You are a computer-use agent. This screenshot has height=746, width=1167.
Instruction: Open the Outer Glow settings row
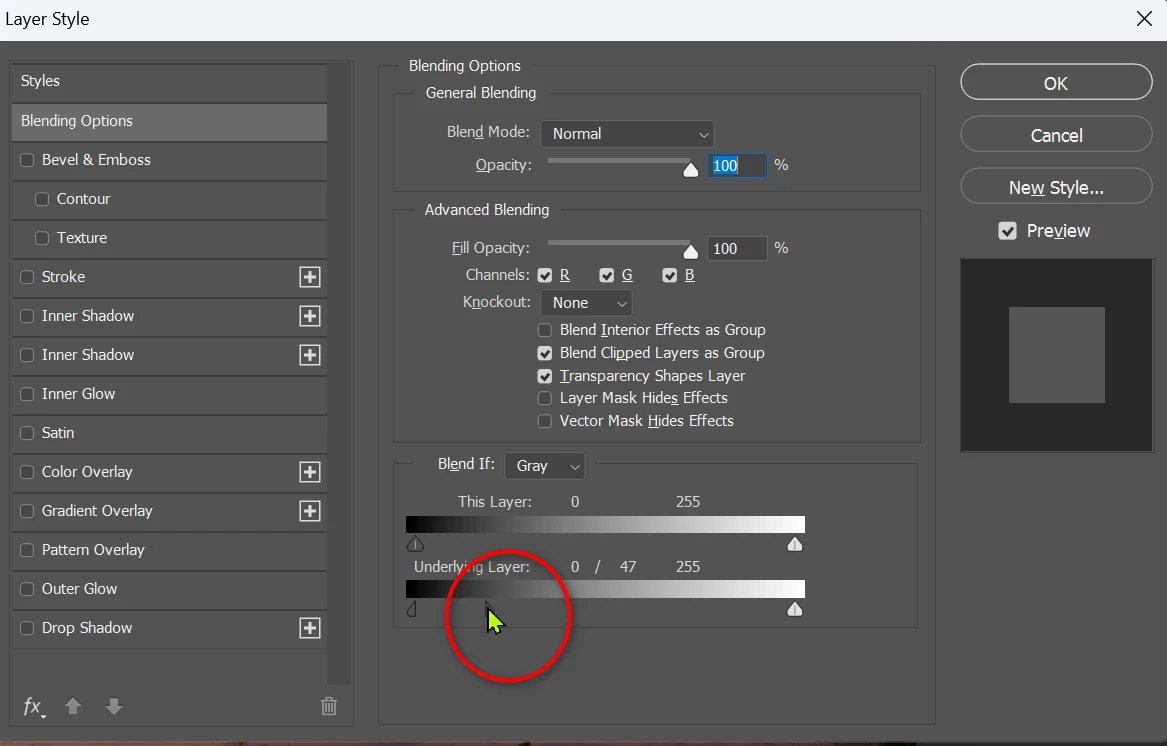(169, 589)
